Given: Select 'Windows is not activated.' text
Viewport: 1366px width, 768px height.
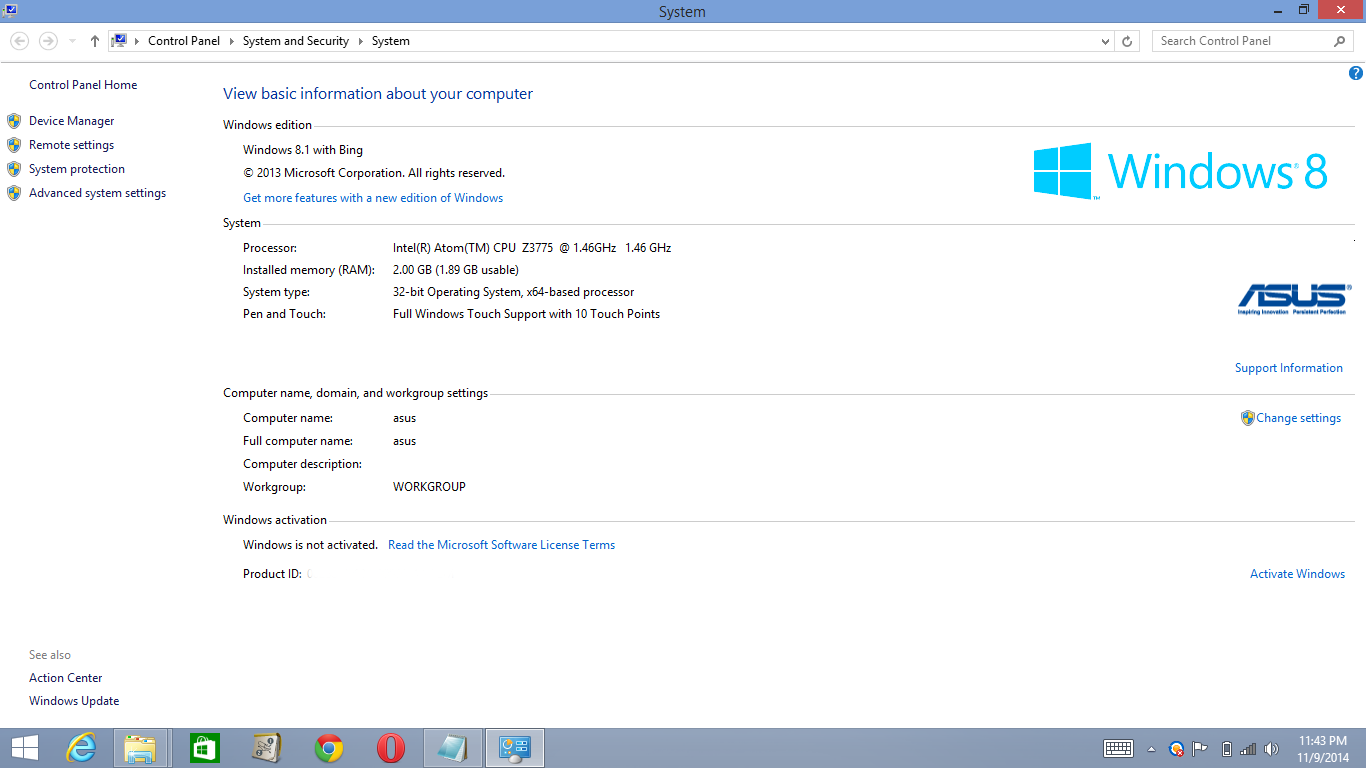Looking at the screenshot, I should (310, 545).
